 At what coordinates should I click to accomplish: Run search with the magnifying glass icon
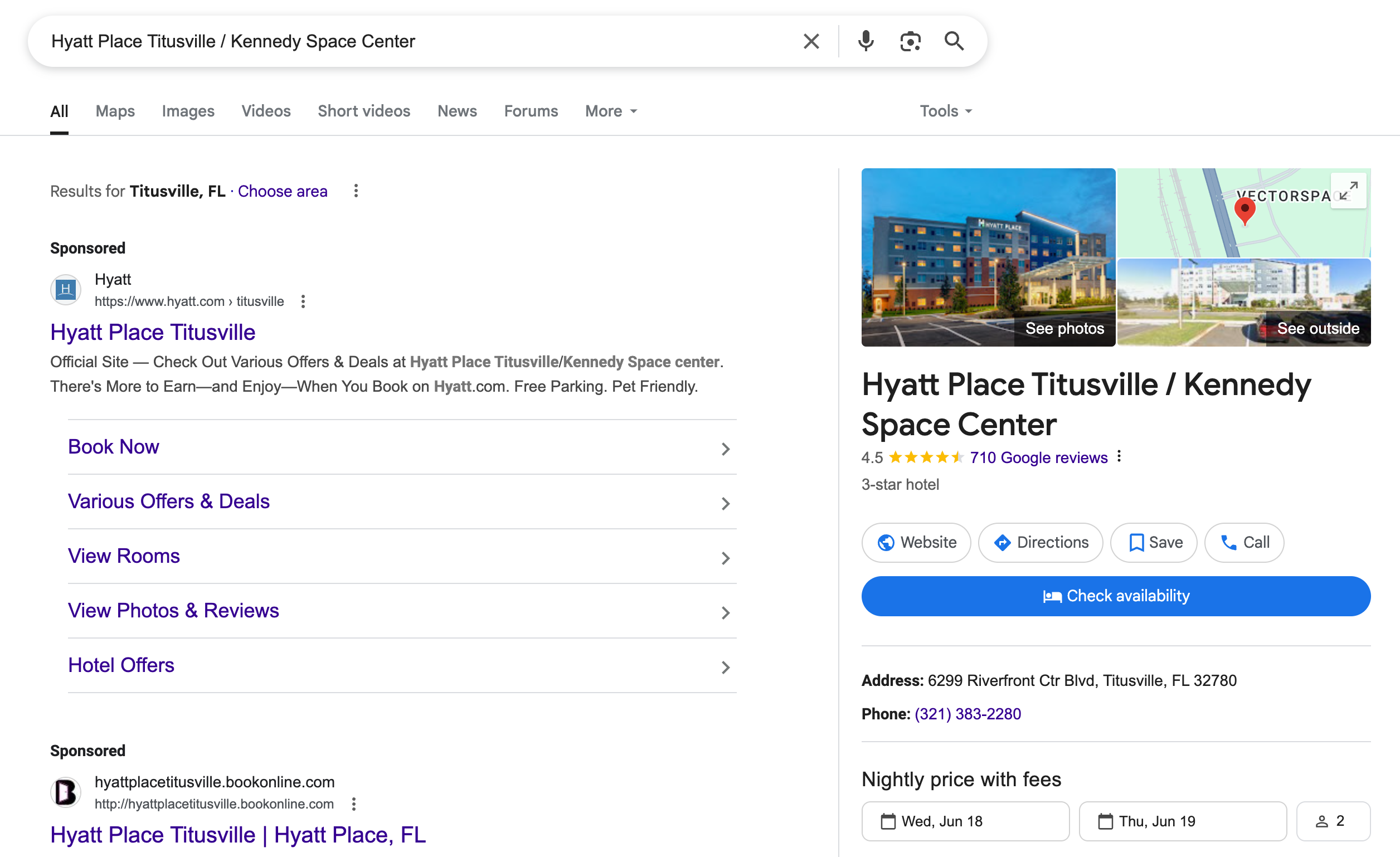[x=954, y=41]
